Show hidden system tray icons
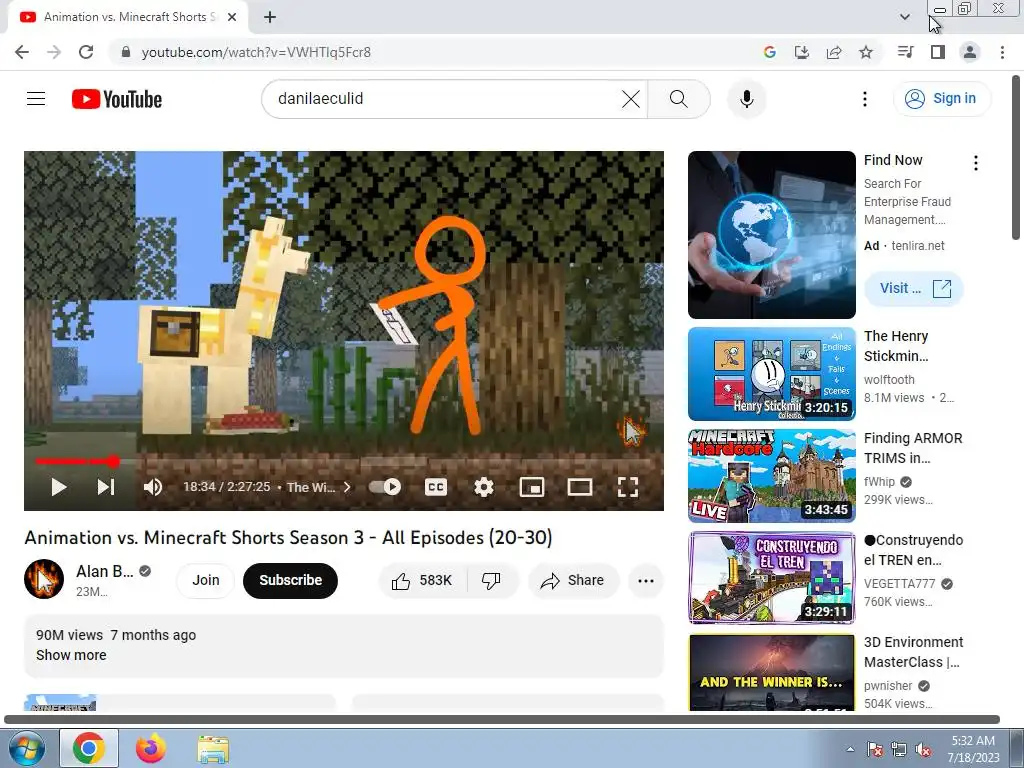 tap(850, 750)
